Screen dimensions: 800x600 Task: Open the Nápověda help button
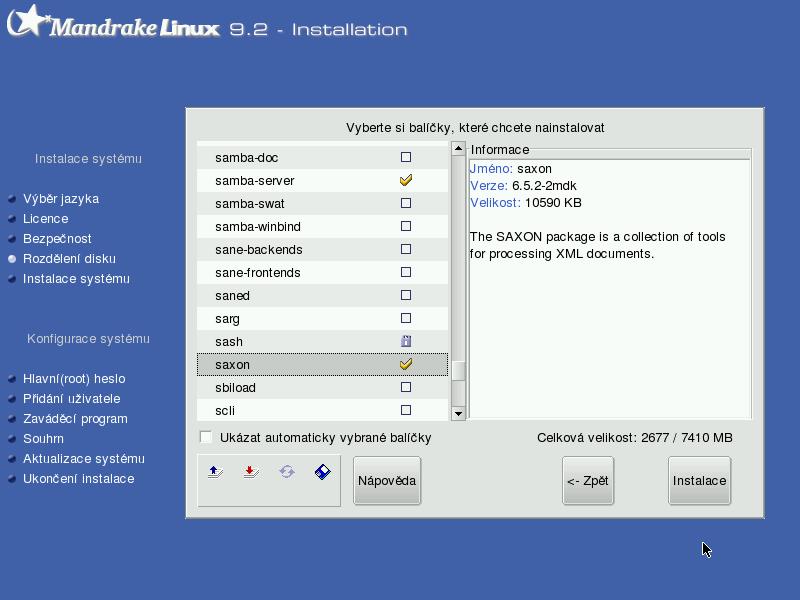pos(387,481)
